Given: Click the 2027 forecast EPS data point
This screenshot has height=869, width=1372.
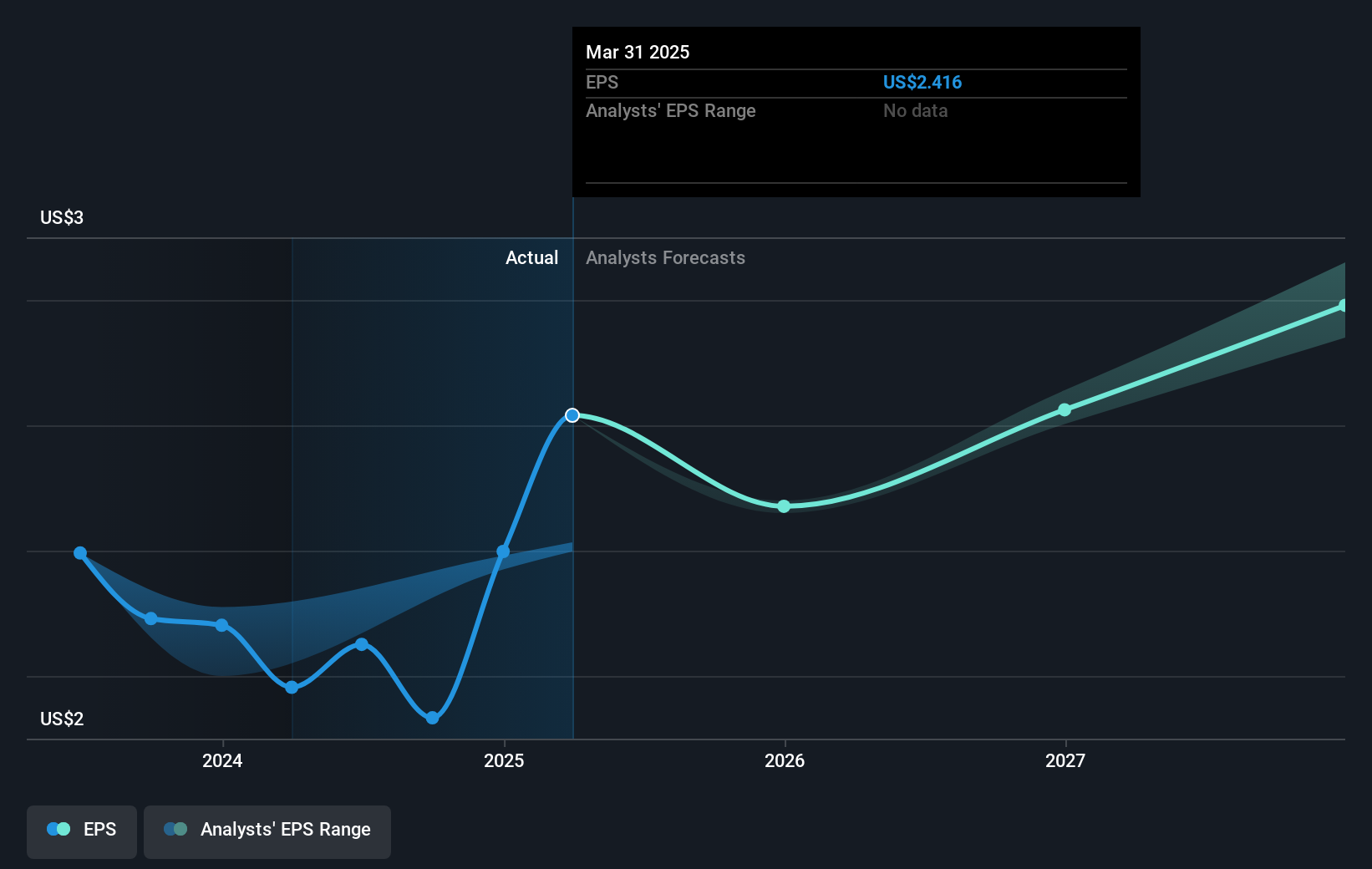Looking at the screenshot, I should click(x=1065, y=410).
